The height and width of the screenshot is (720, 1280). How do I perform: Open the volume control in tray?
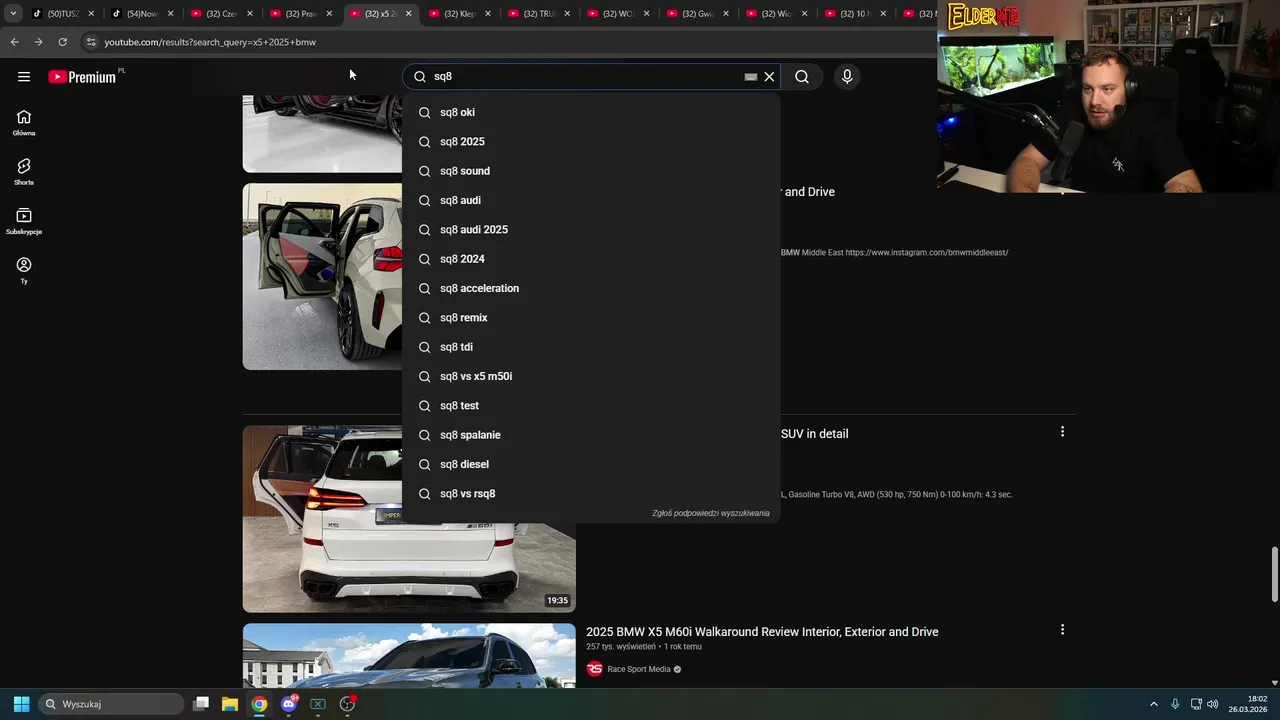click(1212, 704)
